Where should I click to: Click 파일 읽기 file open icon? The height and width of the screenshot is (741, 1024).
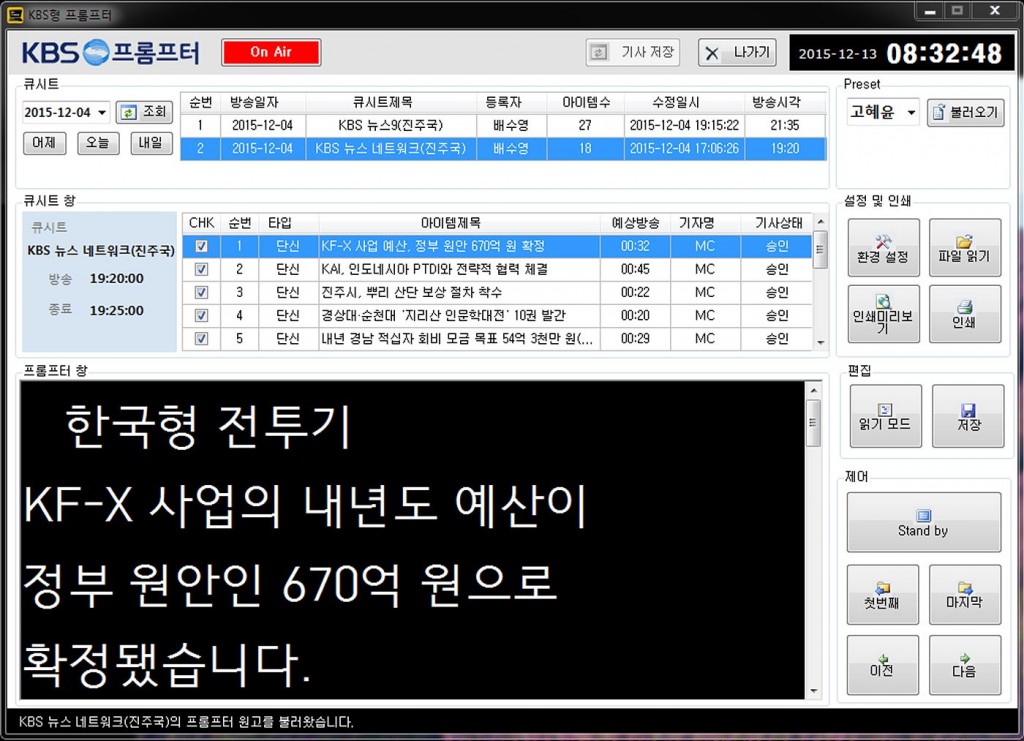tap(965, 248)
